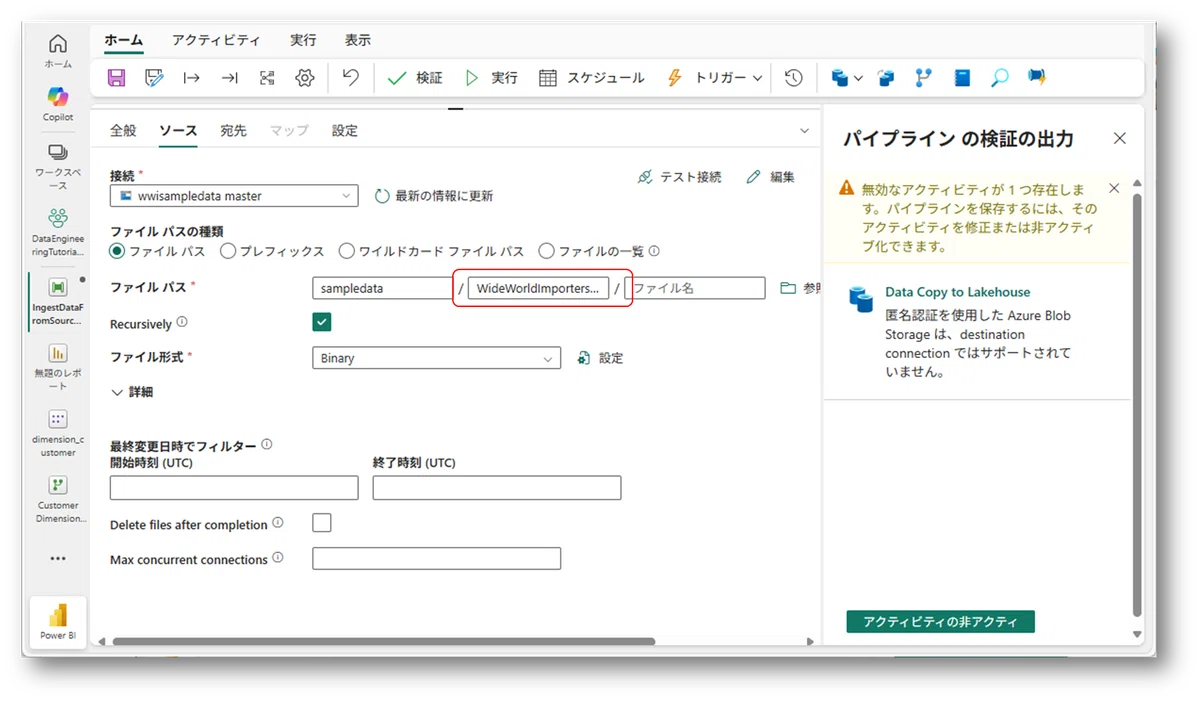
Task: Open 無題のレポート in sidebar
Action: pos(58,367)
